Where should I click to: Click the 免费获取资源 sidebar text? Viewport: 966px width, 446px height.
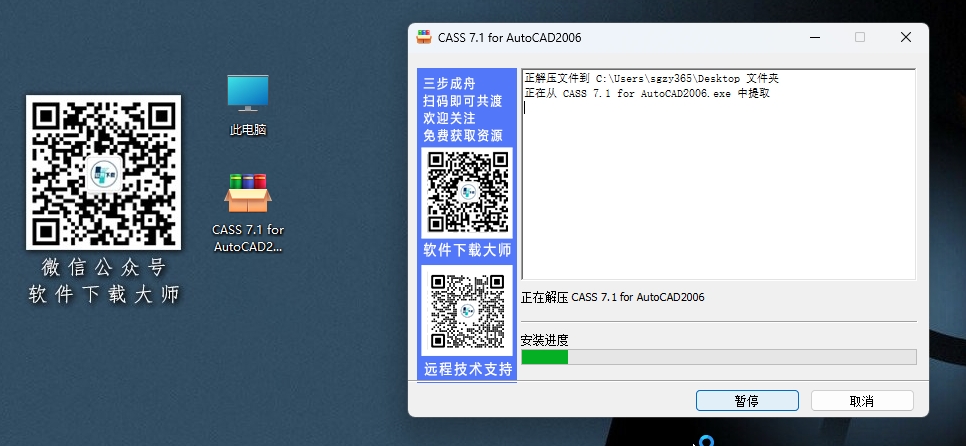pos(463,136)
